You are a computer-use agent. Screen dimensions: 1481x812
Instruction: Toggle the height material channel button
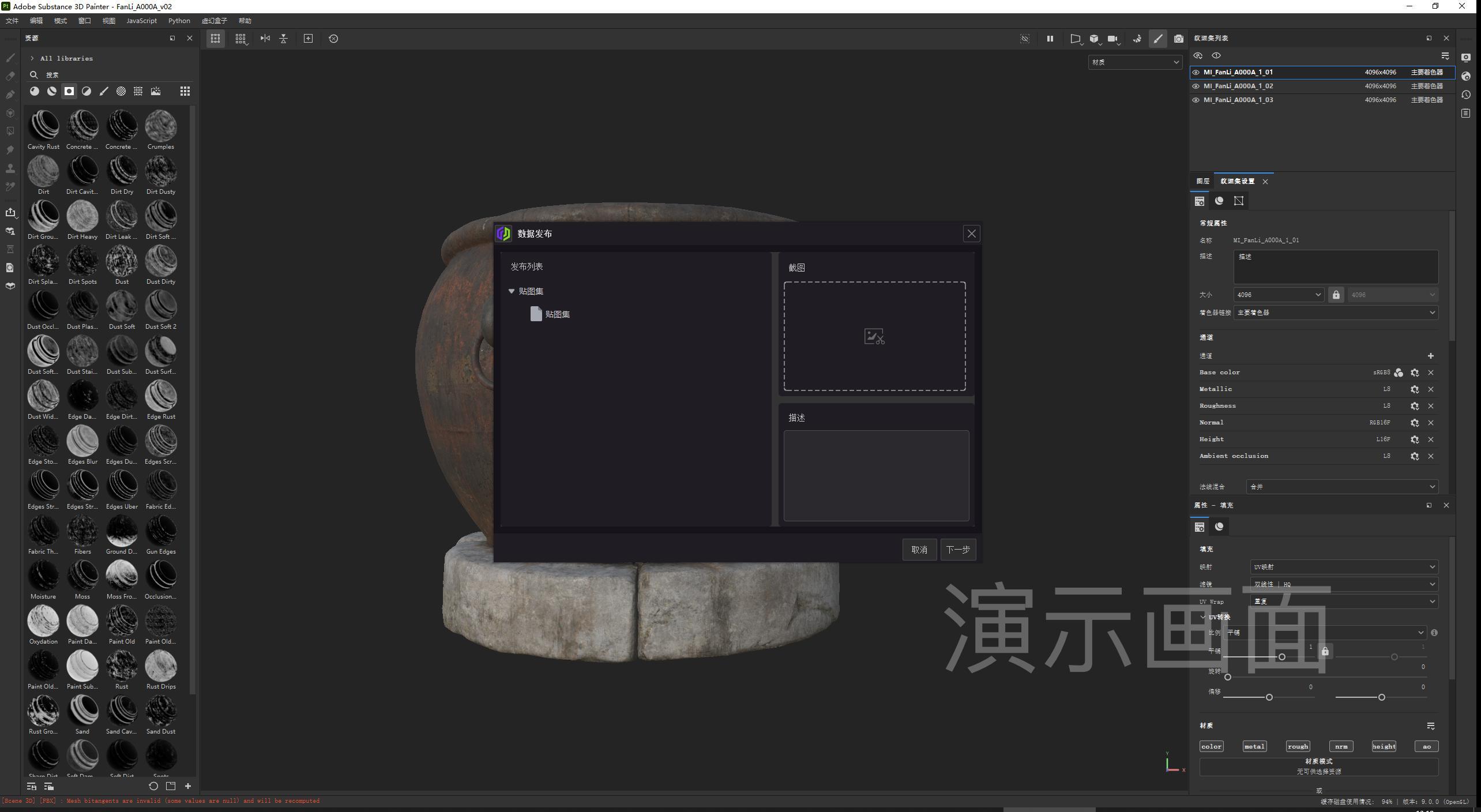point(1384,746)
